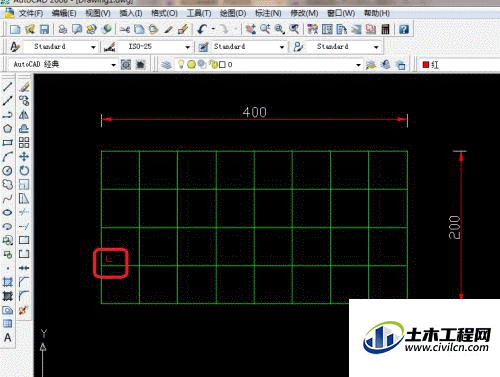The width and height of the screenshot is (500, 377).
Task: Open the 红 color control dropdown
Action: point(460,64)
